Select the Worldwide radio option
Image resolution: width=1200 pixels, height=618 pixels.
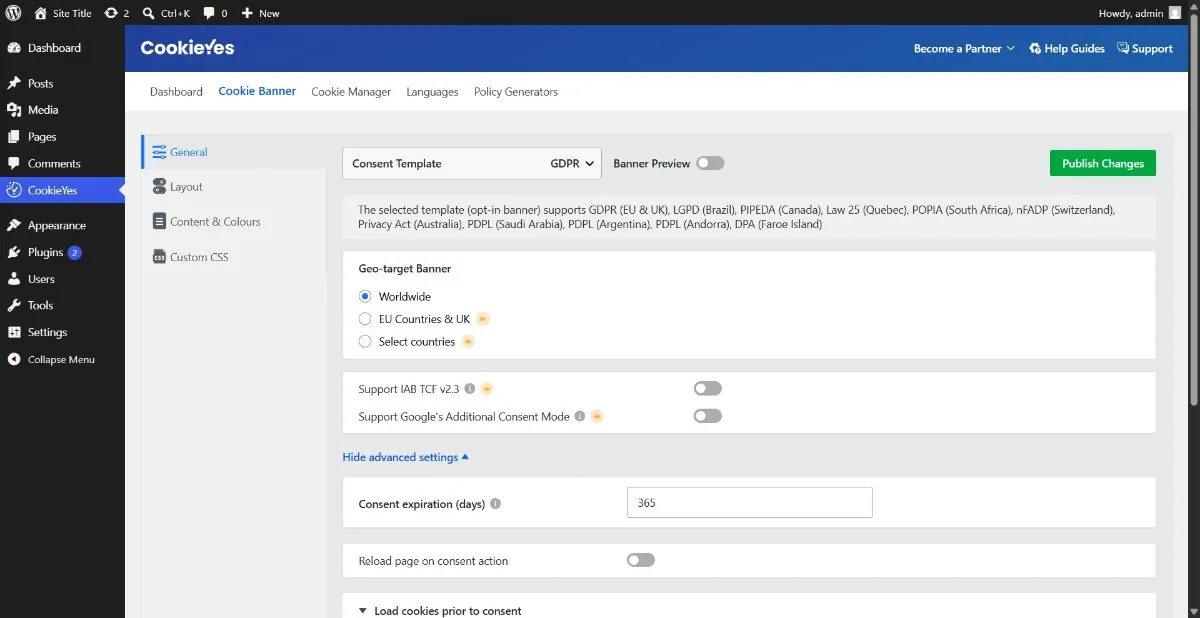[365, 297]
